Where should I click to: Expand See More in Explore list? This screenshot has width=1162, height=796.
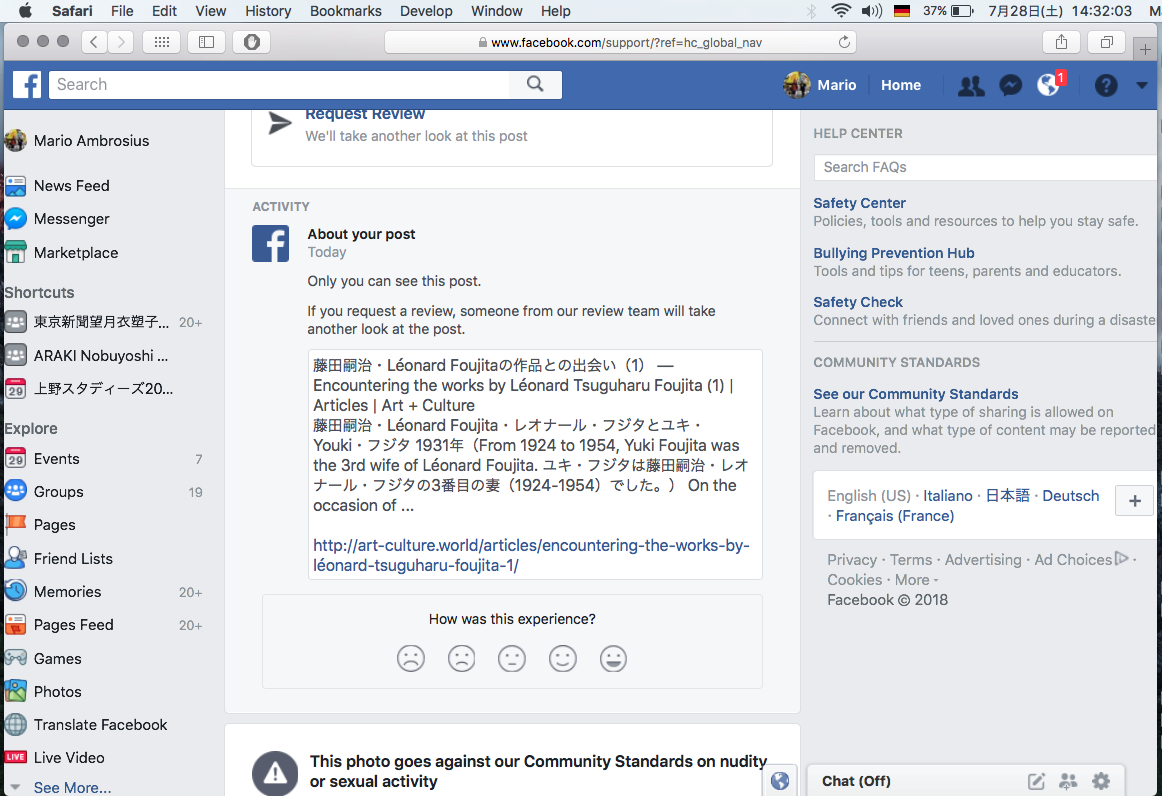tap(72, 788)
